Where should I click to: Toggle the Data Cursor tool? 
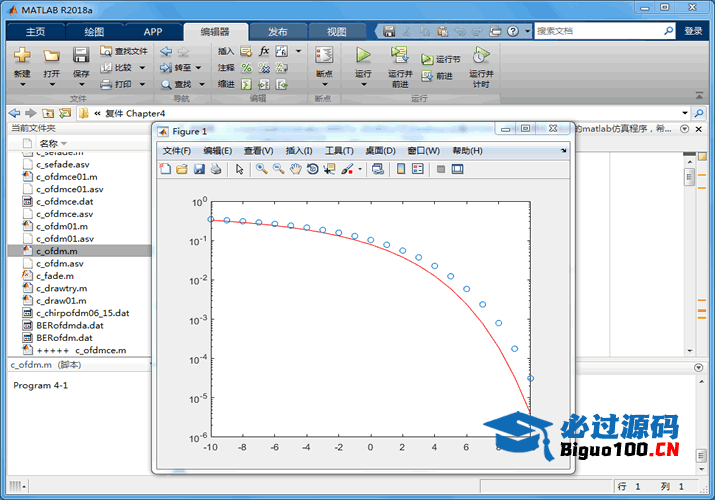329,170
